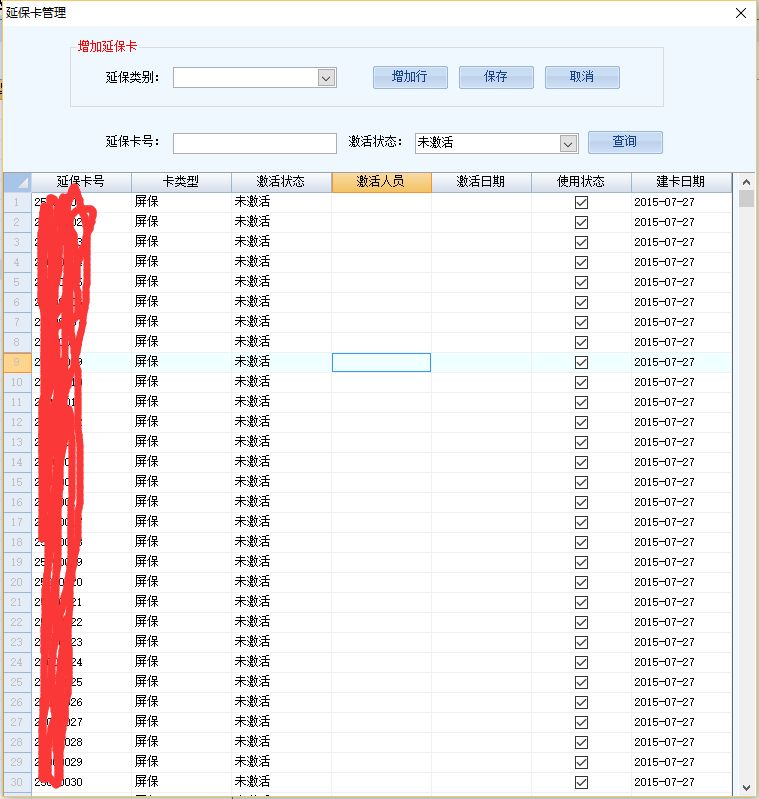Image resolution: width=759 pixels, height=799 pixels.
Task: Click 2015-07-27 date cell in row 26
Action: (681, 702)
